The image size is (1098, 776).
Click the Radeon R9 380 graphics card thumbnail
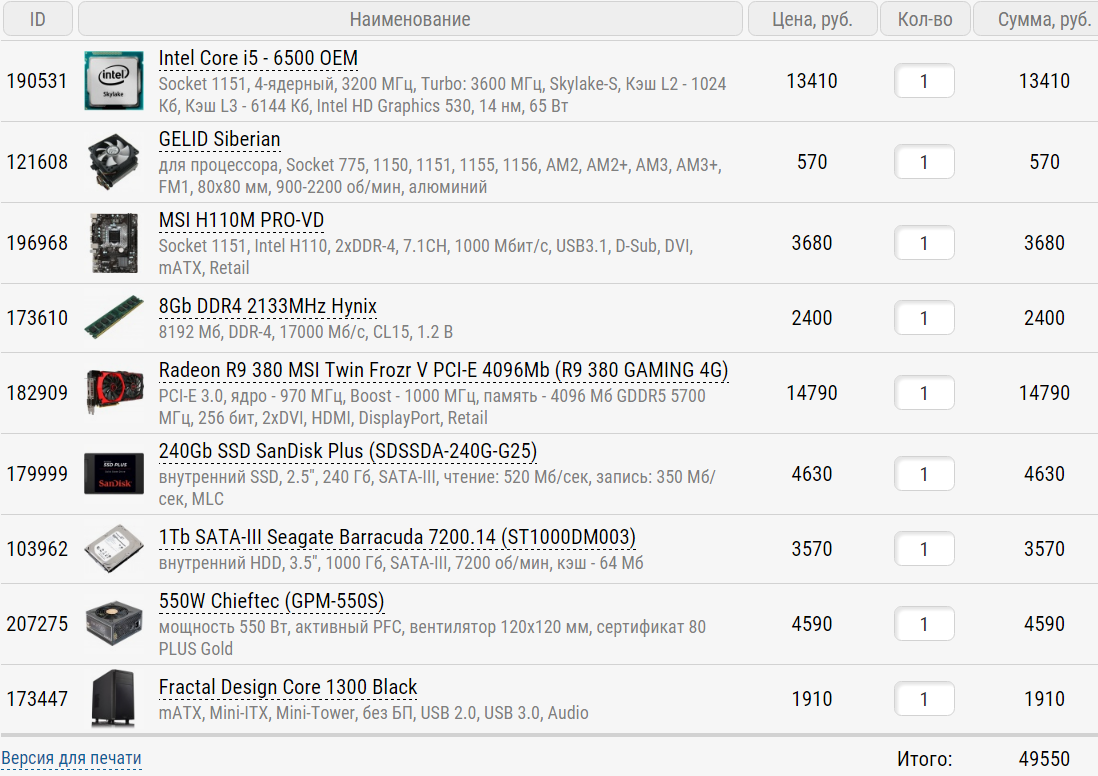114,392
